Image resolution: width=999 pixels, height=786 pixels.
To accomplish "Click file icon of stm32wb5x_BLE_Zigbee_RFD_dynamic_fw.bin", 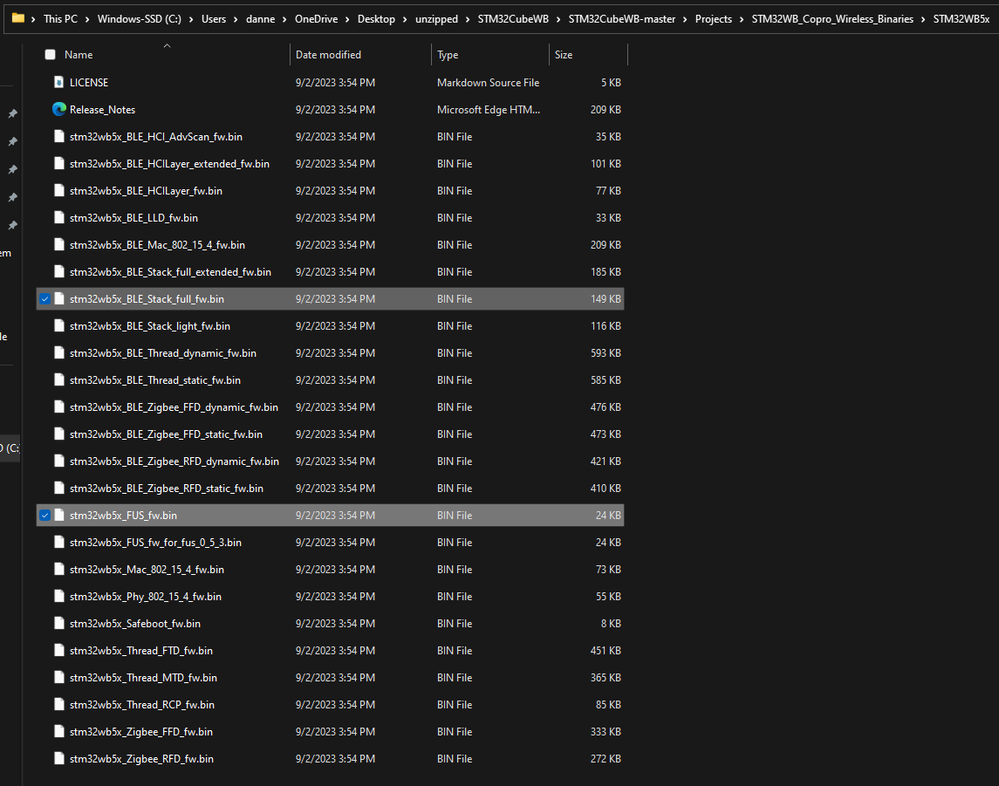I will pyautogui.click(x=59, y=461).
